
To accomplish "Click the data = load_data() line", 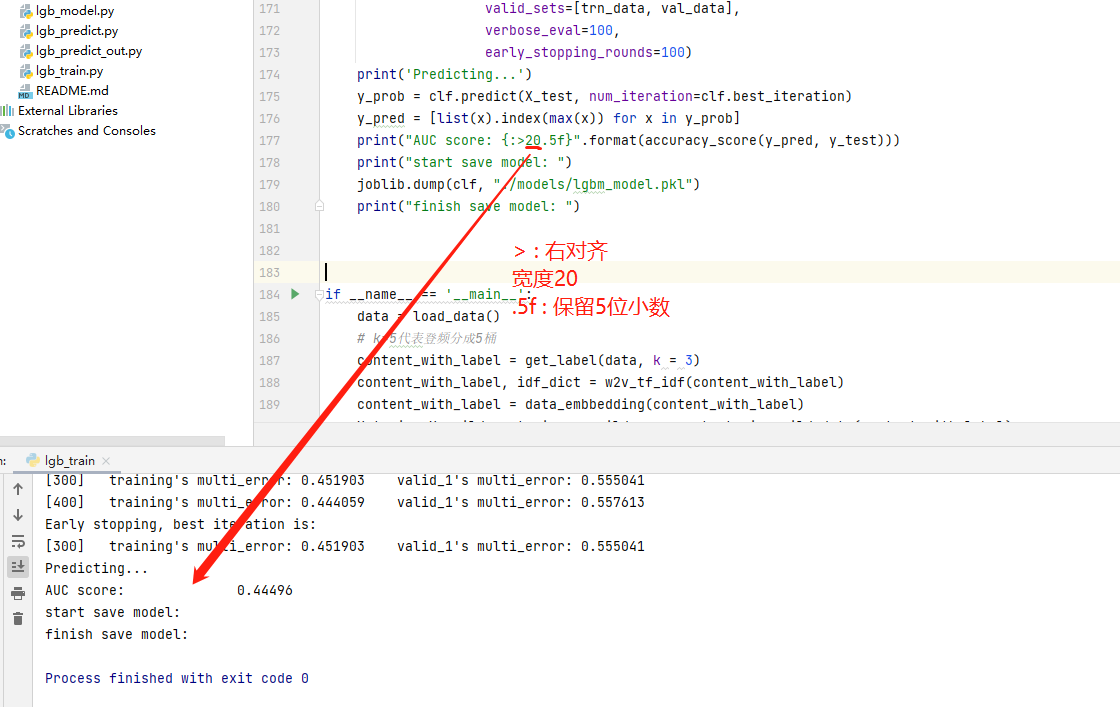I will tap(429, 316).
